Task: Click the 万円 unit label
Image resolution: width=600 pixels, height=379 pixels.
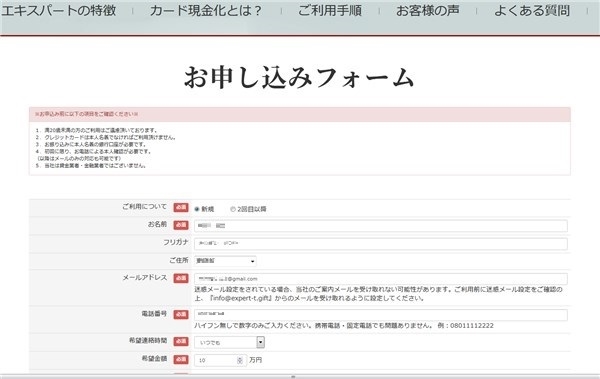Action: (256, 360)
